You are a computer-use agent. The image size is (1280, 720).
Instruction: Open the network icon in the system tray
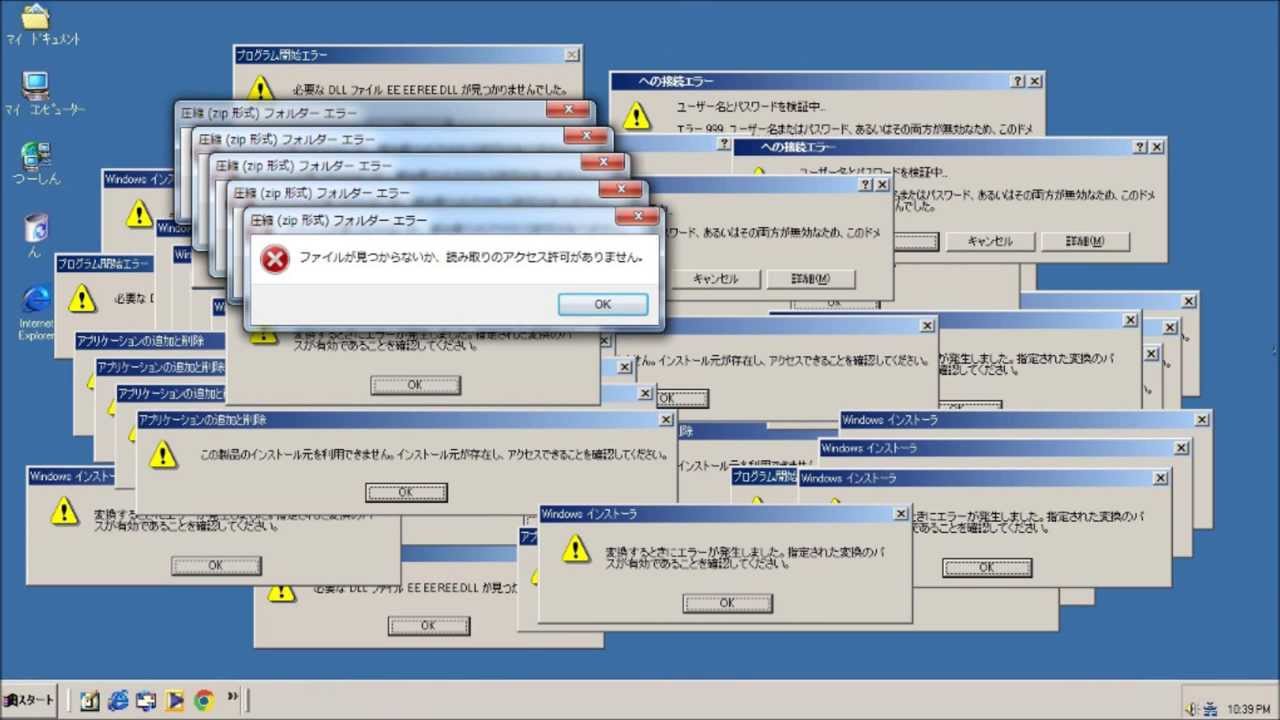tap(1210, 708)
